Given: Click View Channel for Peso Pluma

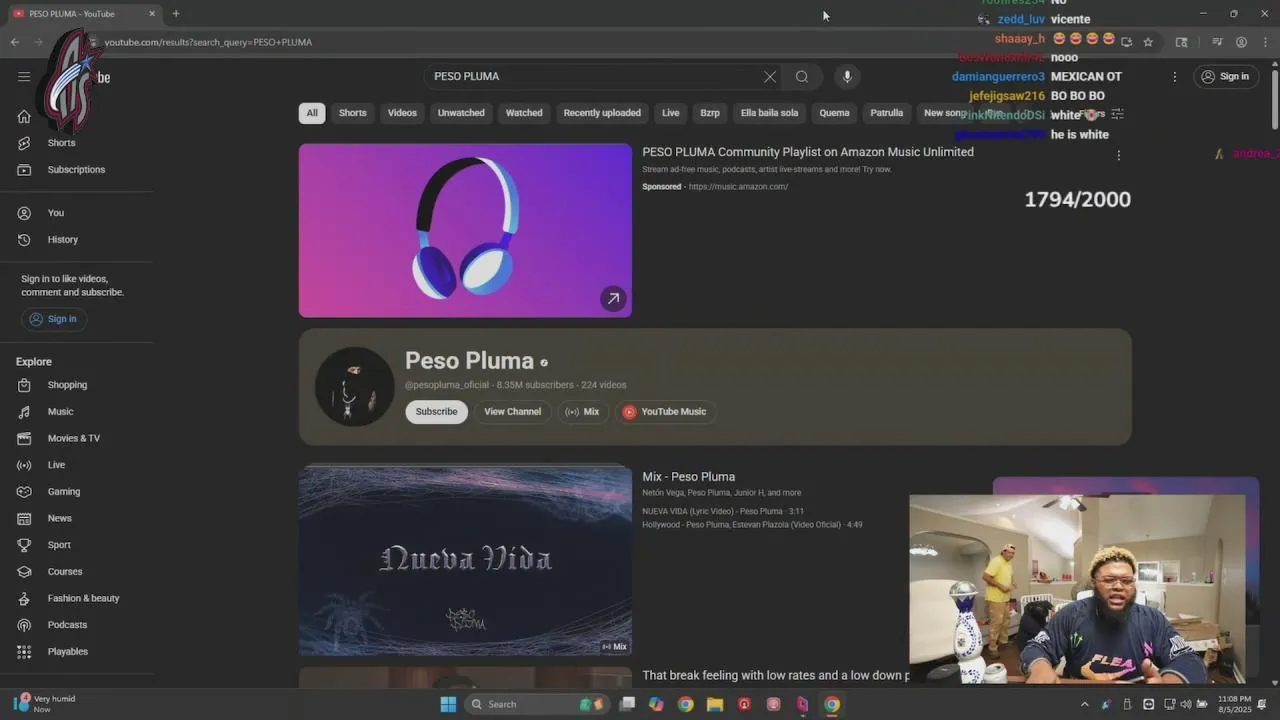Looking at the screenshot, I should pos(512,412).
